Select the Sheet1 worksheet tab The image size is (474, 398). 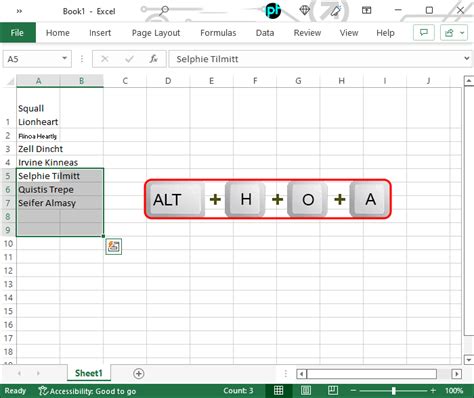[89, 373]
